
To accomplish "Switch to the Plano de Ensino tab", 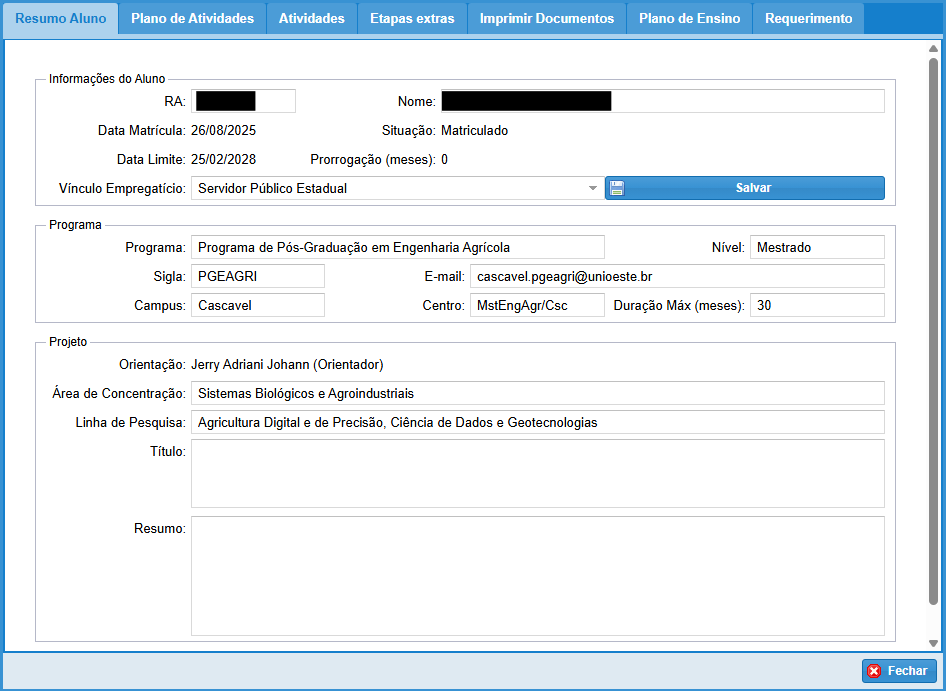I will 689,19.
